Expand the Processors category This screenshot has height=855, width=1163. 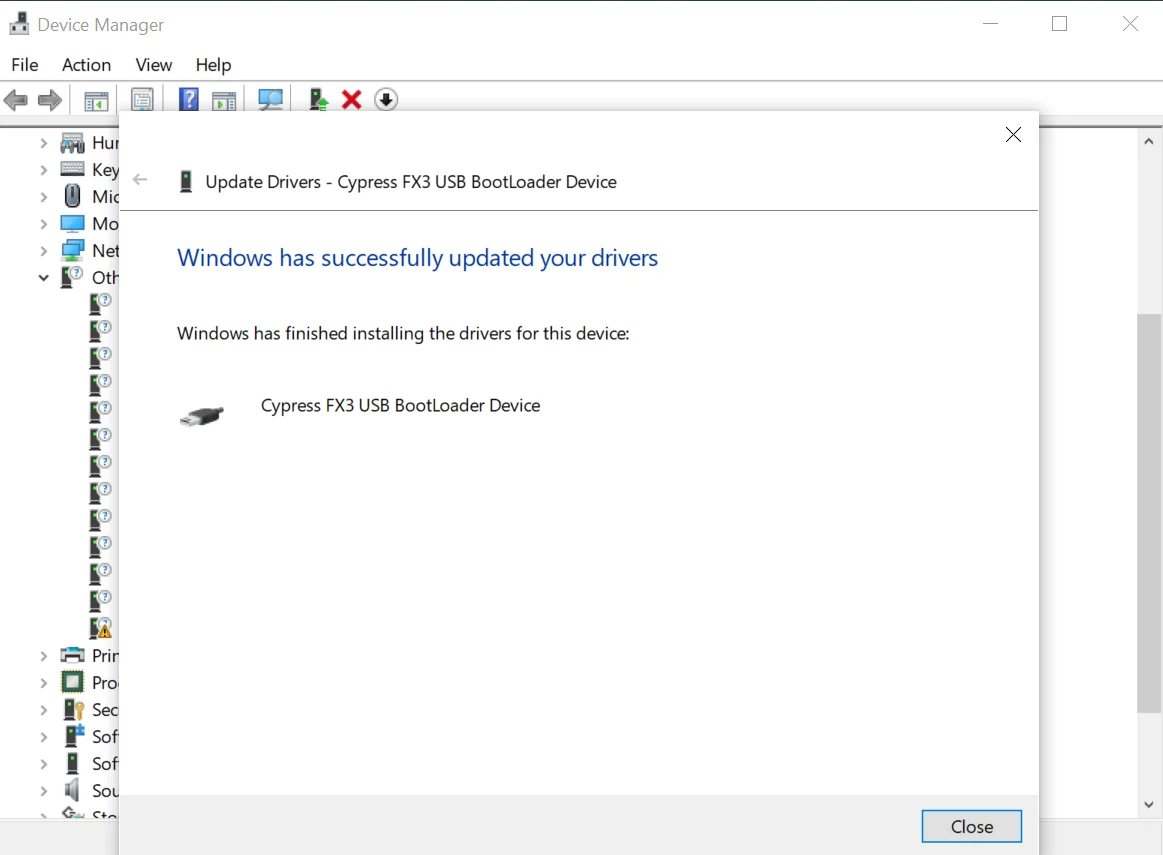pos(43,683)
